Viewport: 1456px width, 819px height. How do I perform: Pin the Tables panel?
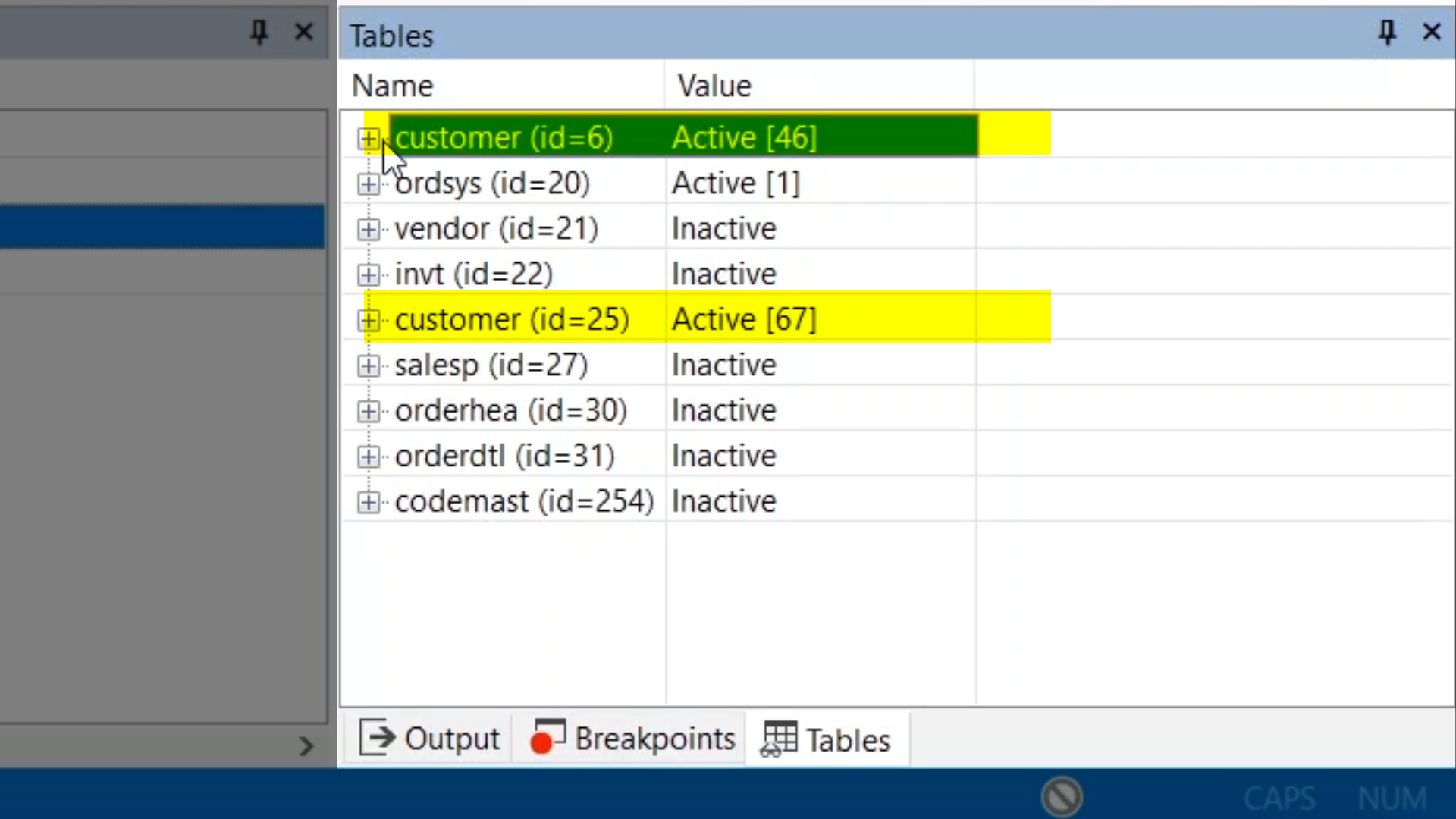(x=1387, y=32)
